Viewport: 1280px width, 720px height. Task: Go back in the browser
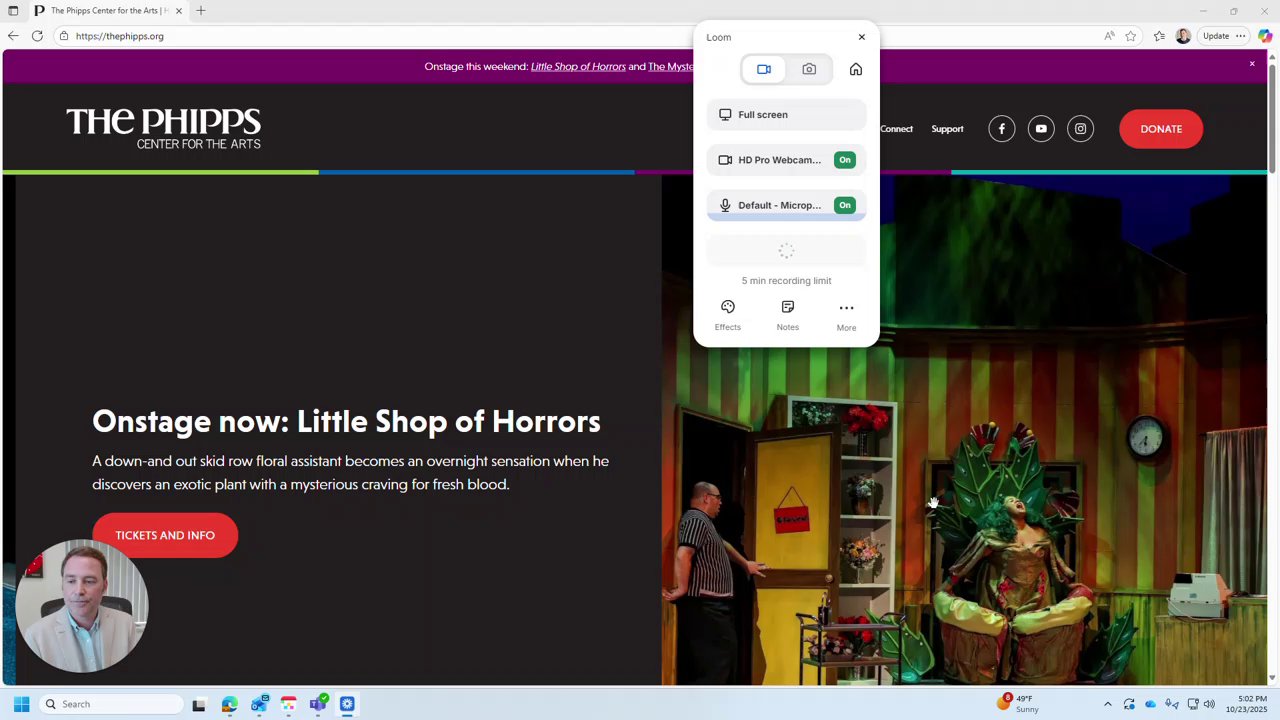(13, 36)
